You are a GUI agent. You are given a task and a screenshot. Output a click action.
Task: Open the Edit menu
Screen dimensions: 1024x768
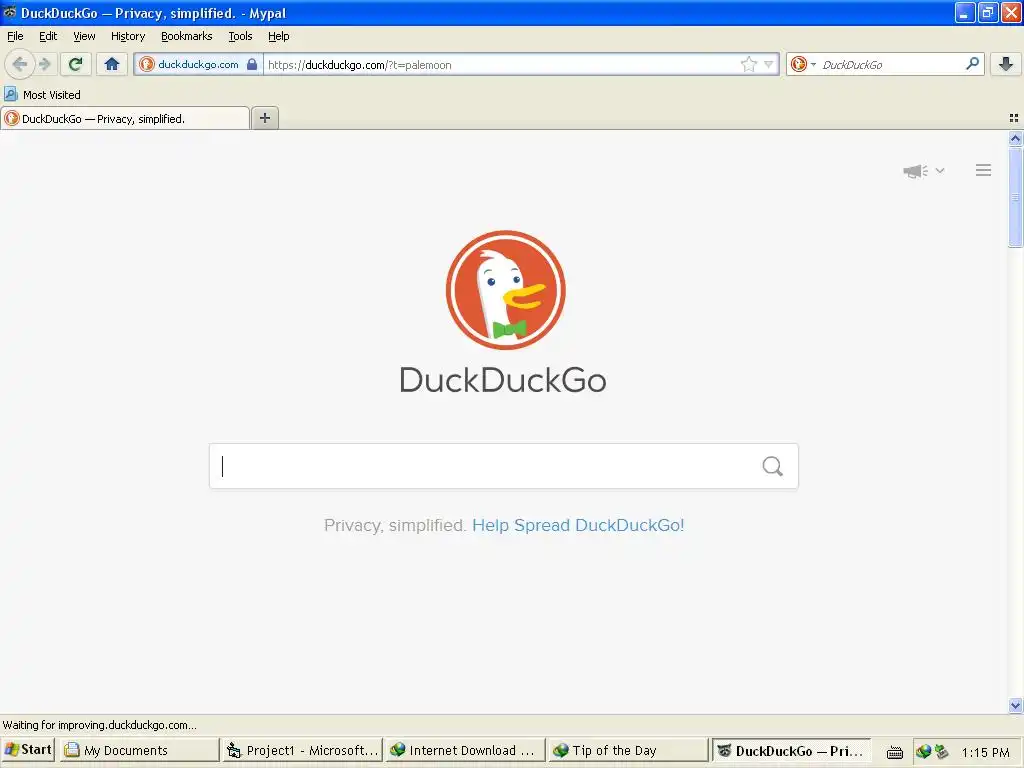pyautogui.click(x=48, y=36)
